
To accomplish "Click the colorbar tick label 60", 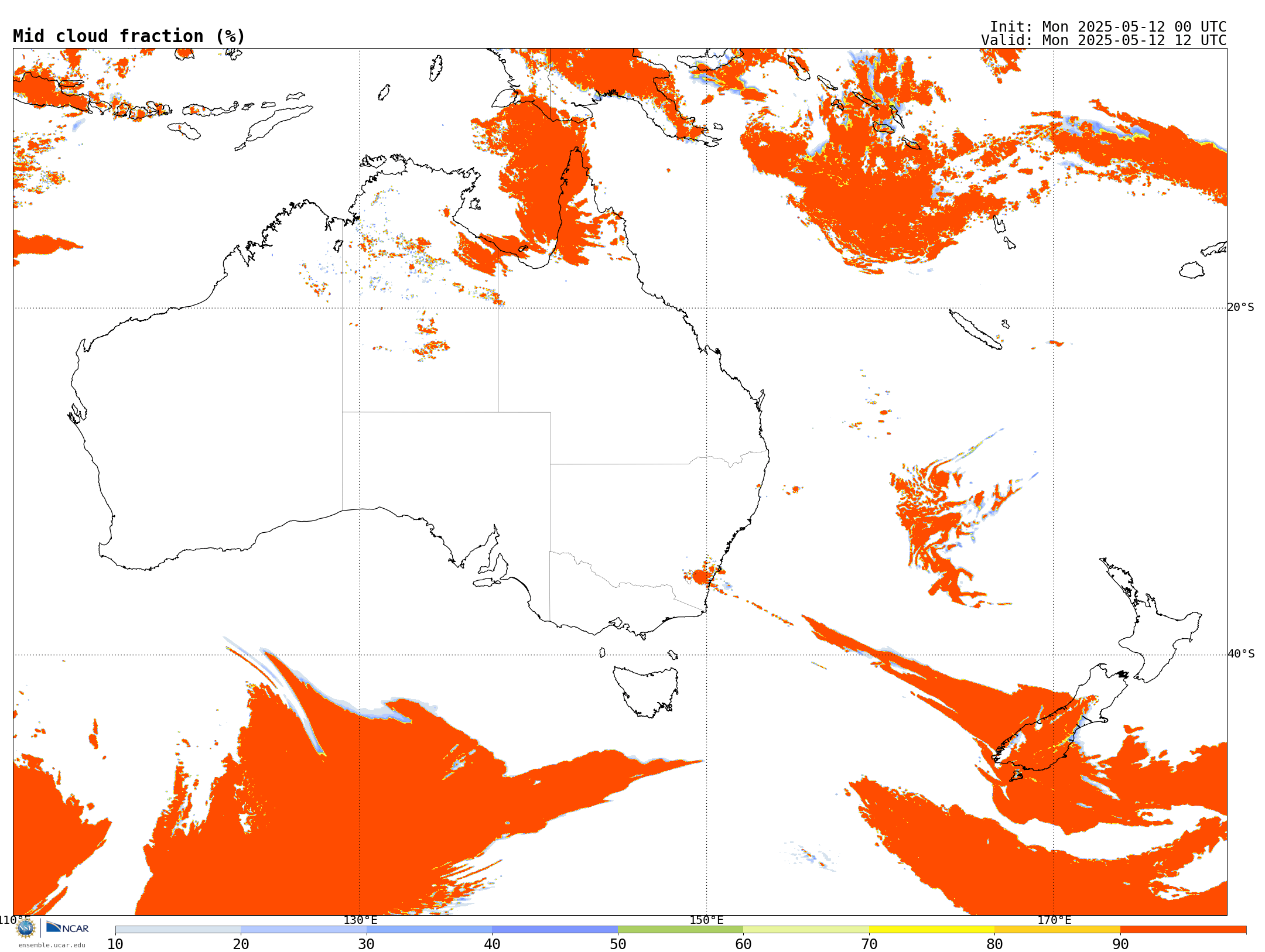I will (743, 944).
